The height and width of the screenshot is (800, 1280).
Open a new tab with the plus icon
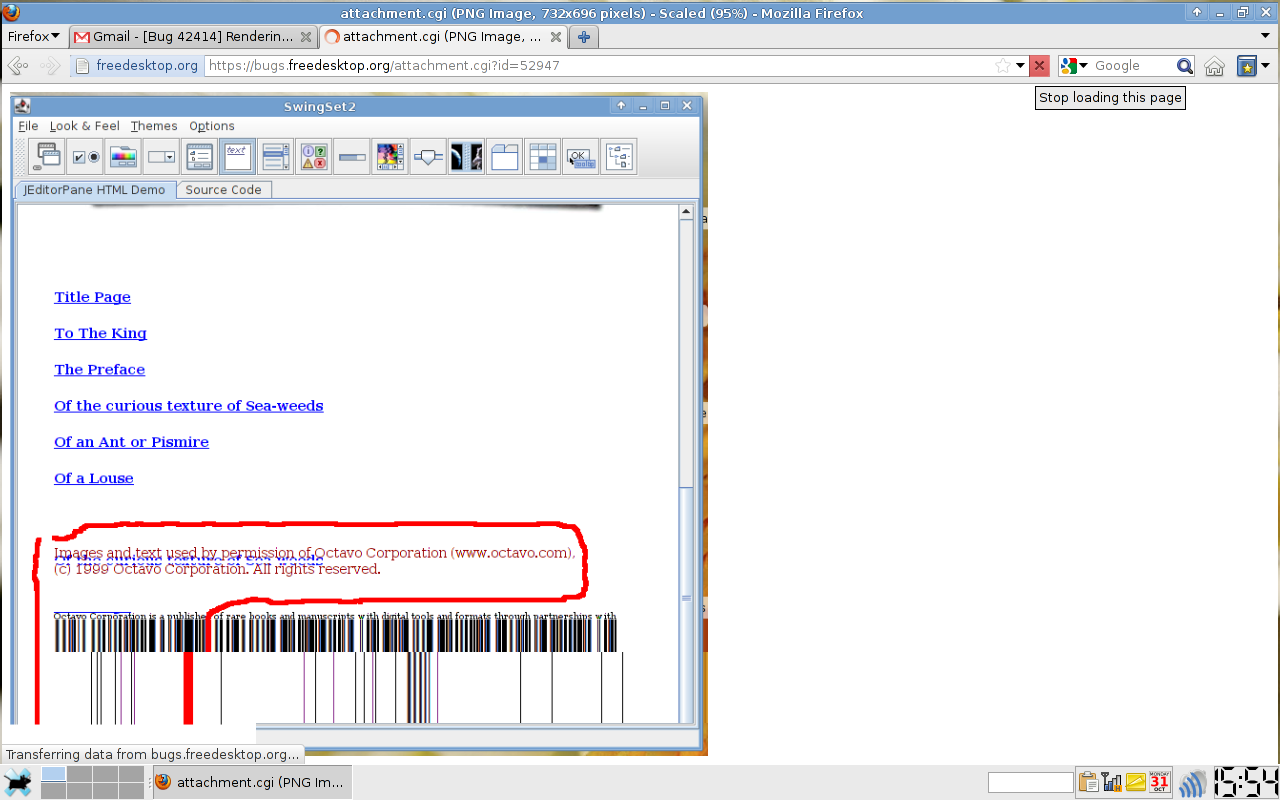[584, 37]
